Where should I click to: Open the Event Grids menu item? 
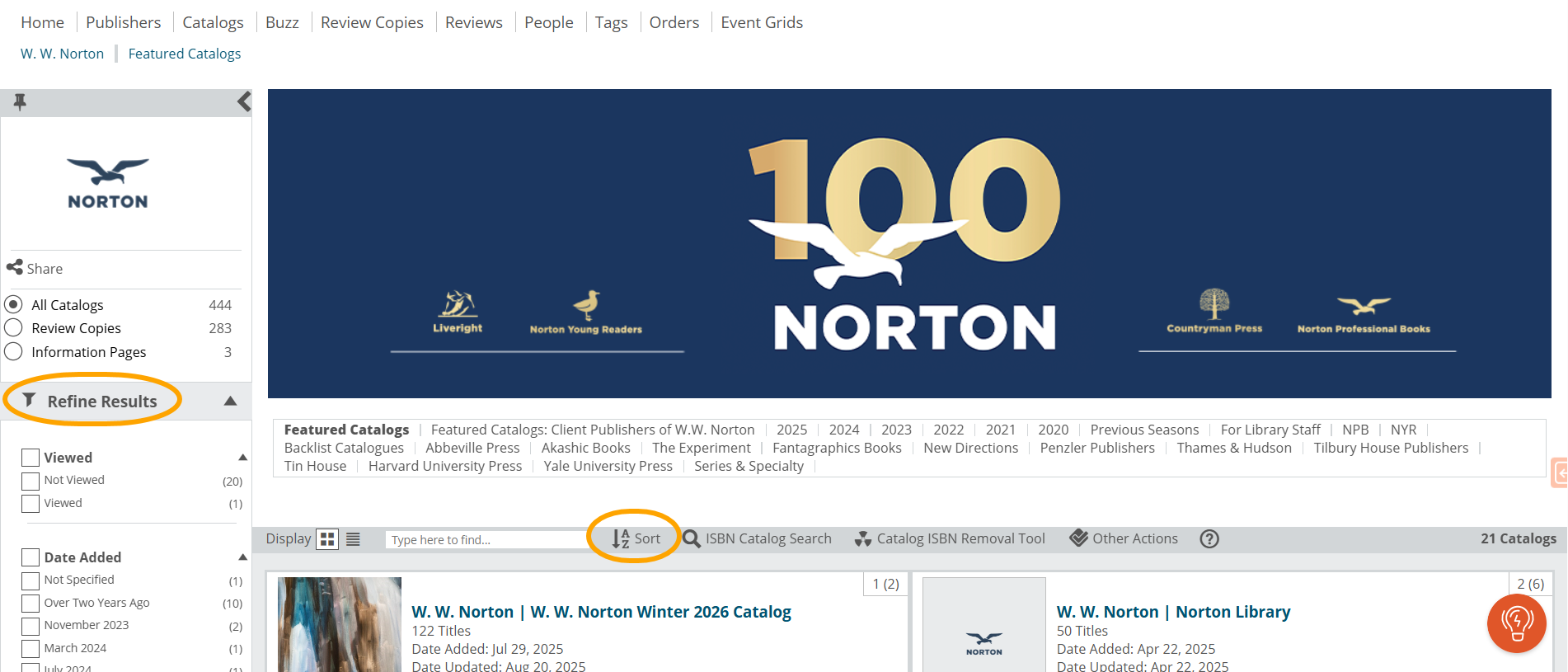click(762, 22)
